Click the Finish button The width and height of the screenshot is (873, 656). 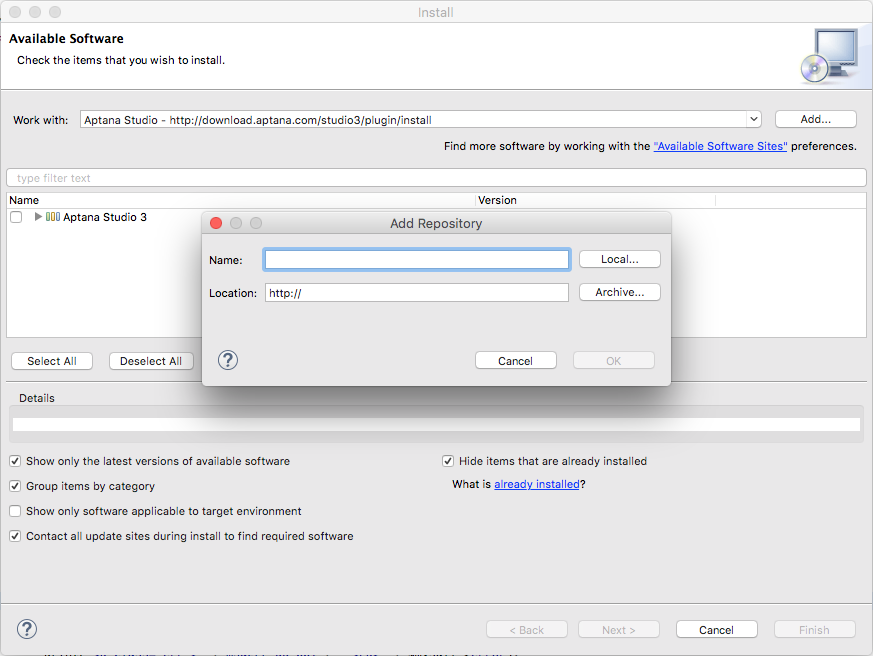coord(815,630)
